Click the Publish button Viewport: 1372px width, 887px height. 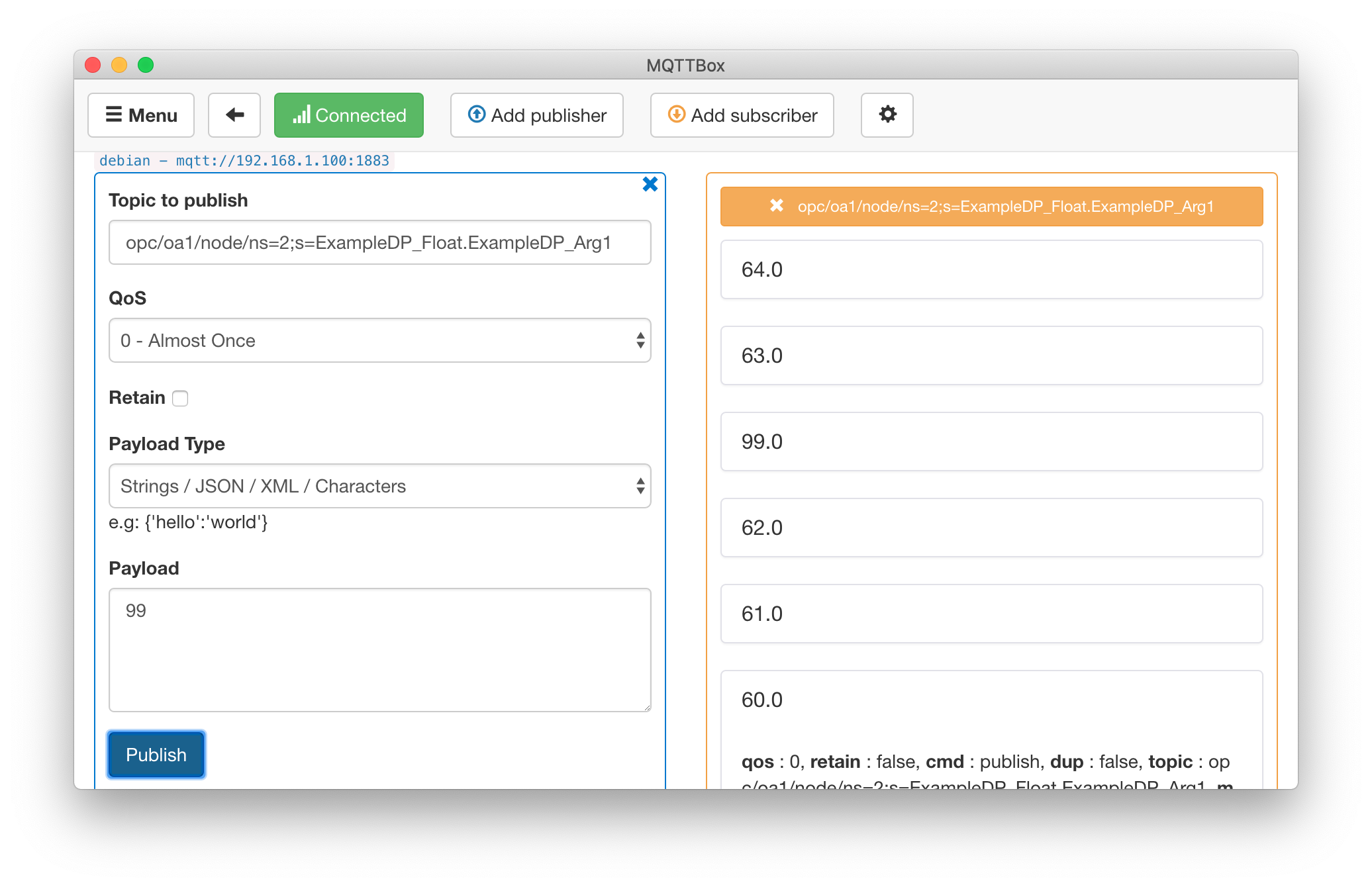click(156, 755)
